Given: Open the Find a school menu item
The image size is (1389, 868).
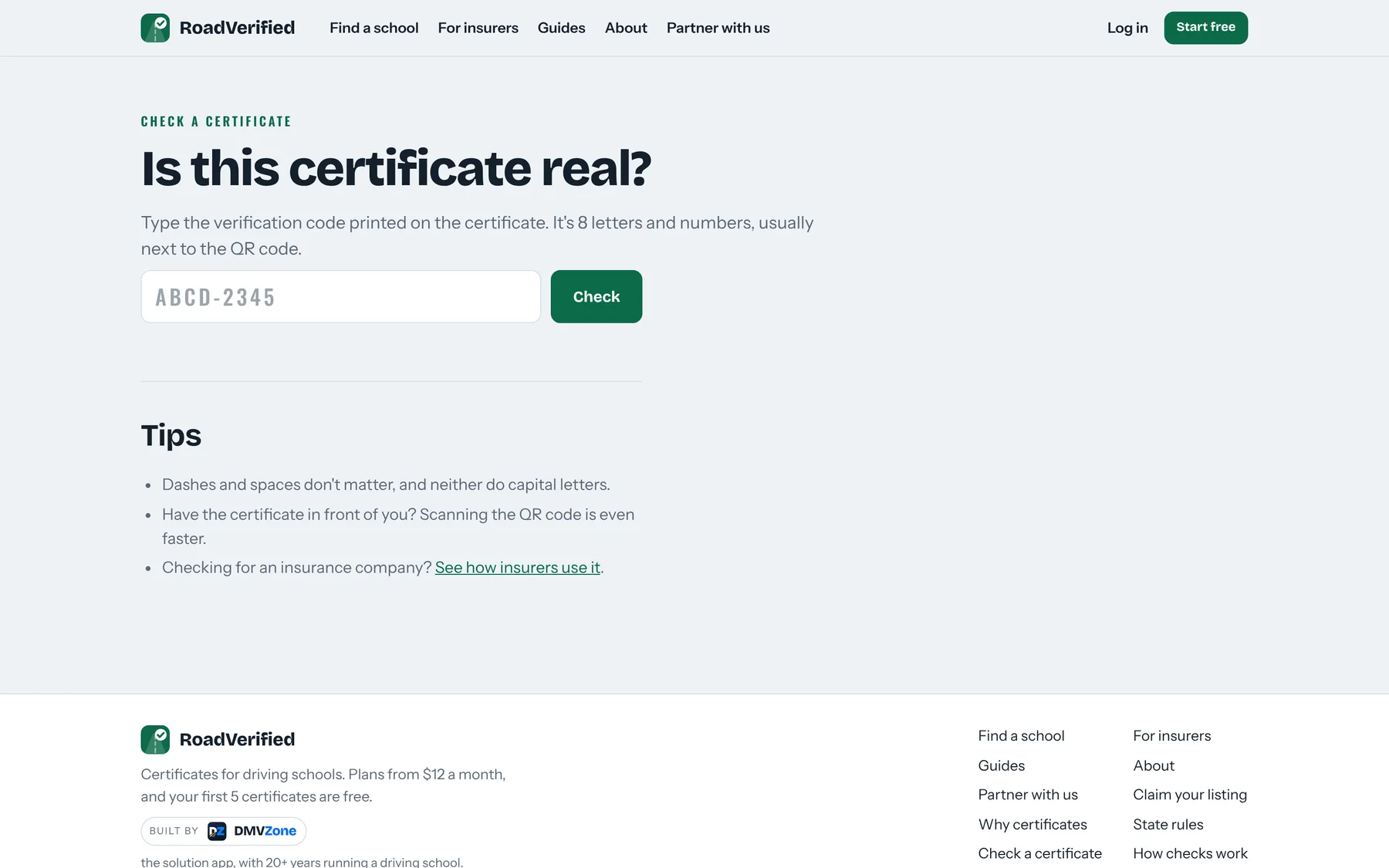Looking at the screenshot, I should pyautogui.click(x=373, y=28).
